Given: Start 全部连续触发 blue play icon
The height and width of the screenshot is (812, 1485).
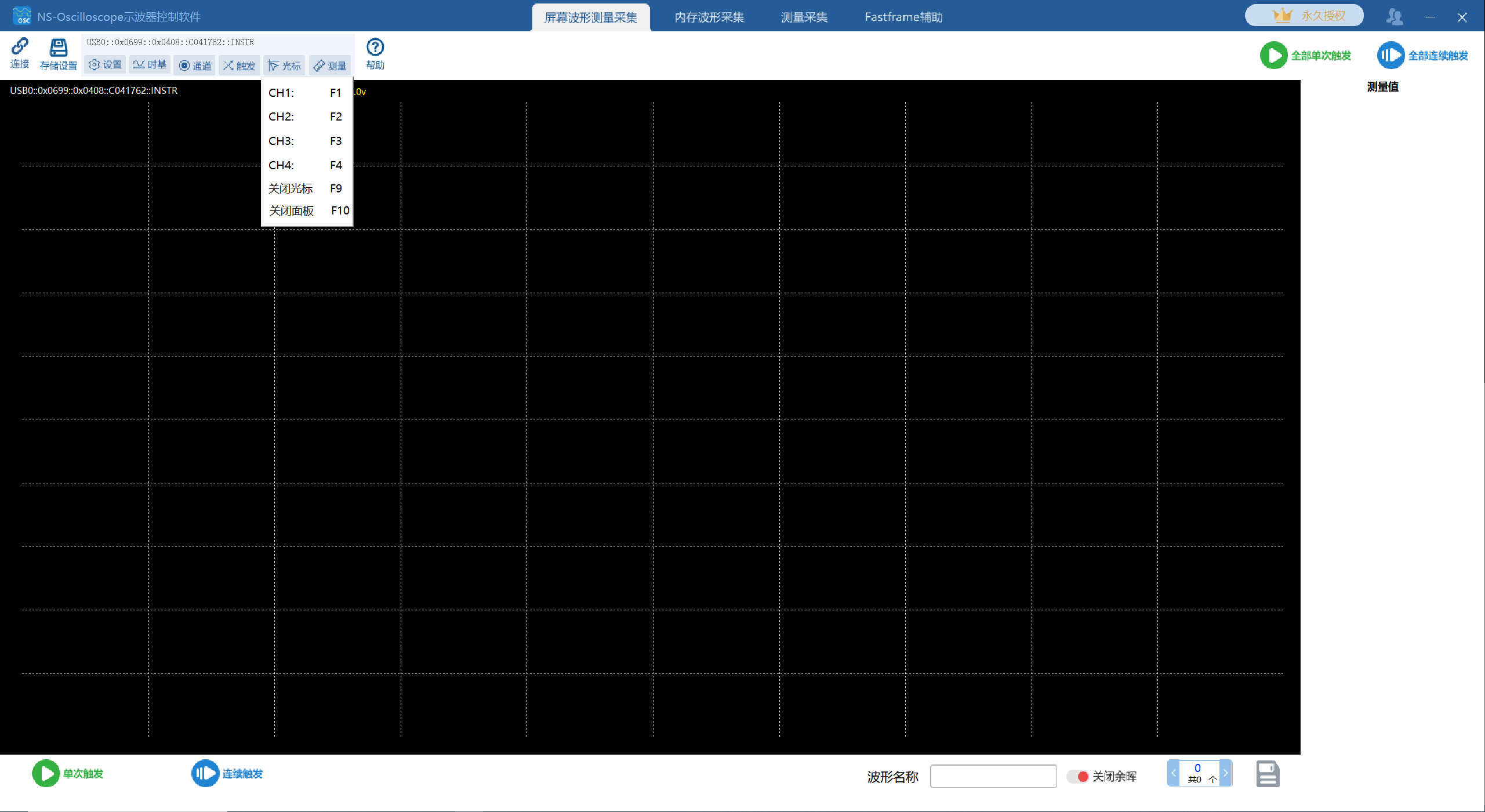Looking at the screenshot, I should [1390, 56].
